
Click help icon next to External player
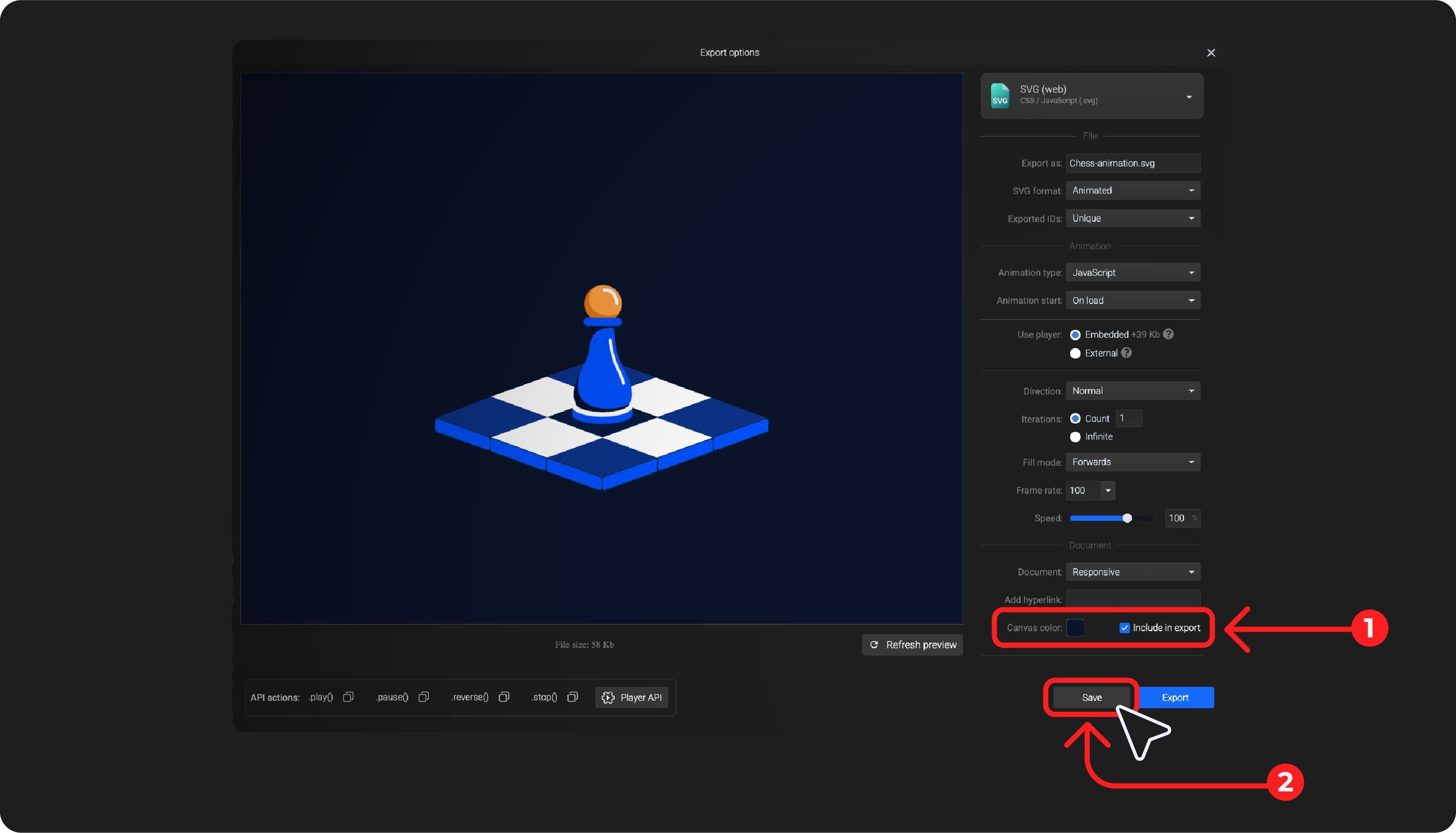[x=1126, y=353]
